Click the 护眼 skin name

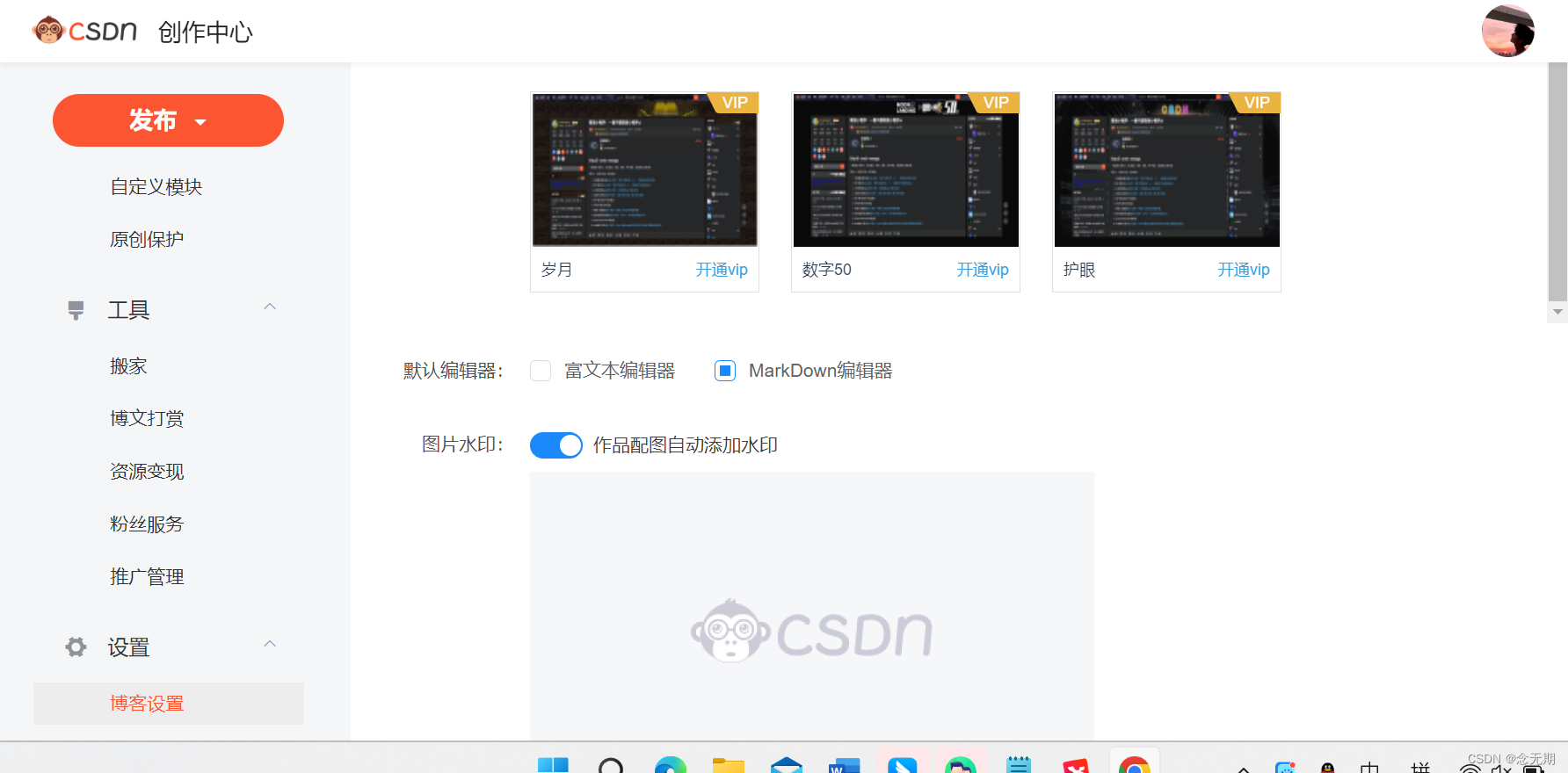[x=1079, y=270]
